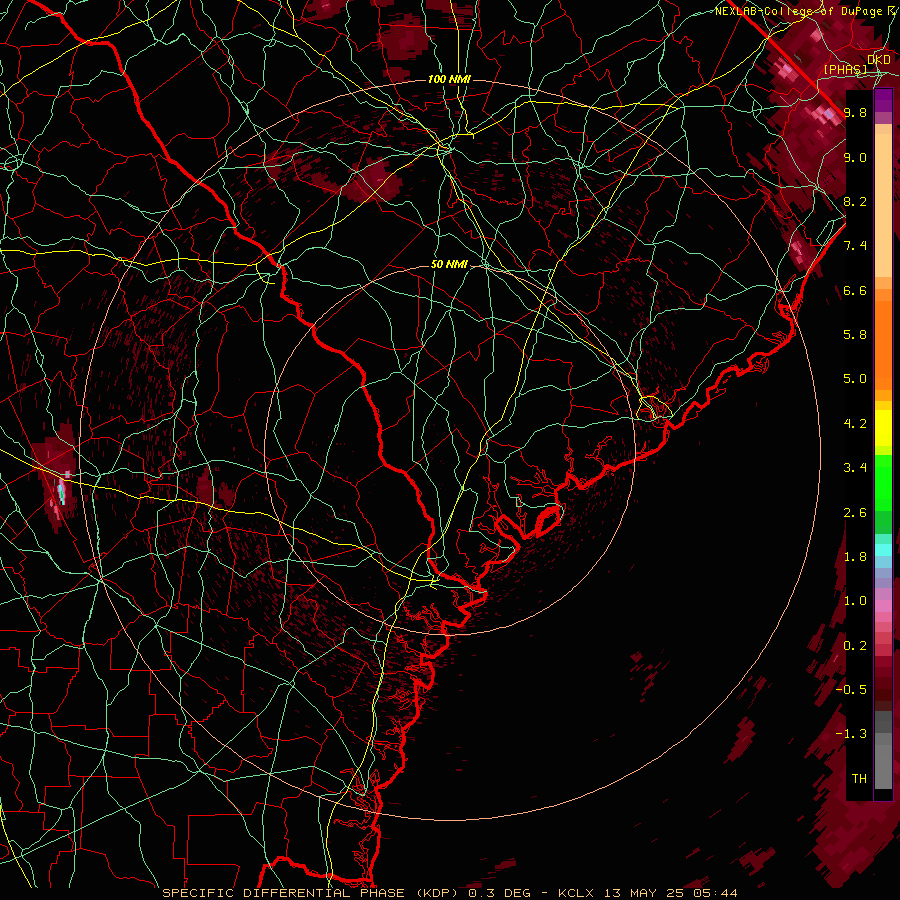This screenshot has width=900, height=900.
Task: Click the "0.3 DEG" elevation text
Action: point(499,893)
